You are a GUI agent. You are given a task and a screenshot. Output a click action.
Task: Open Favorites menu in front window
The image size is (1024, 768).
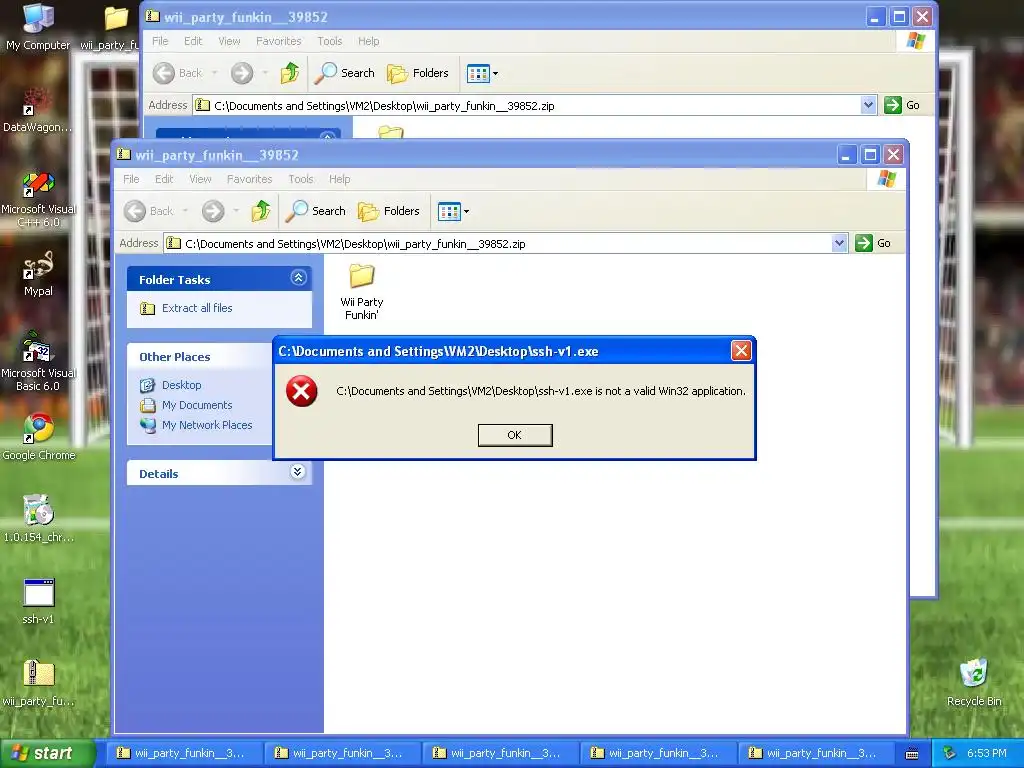(249, 179)
